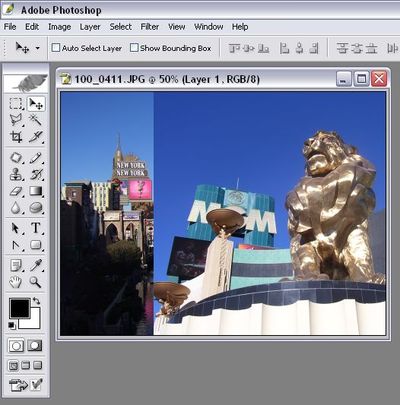Align top edges of layers
This screenshot has height=405, width=400.
pyautogui.click(x=234, y=48)
